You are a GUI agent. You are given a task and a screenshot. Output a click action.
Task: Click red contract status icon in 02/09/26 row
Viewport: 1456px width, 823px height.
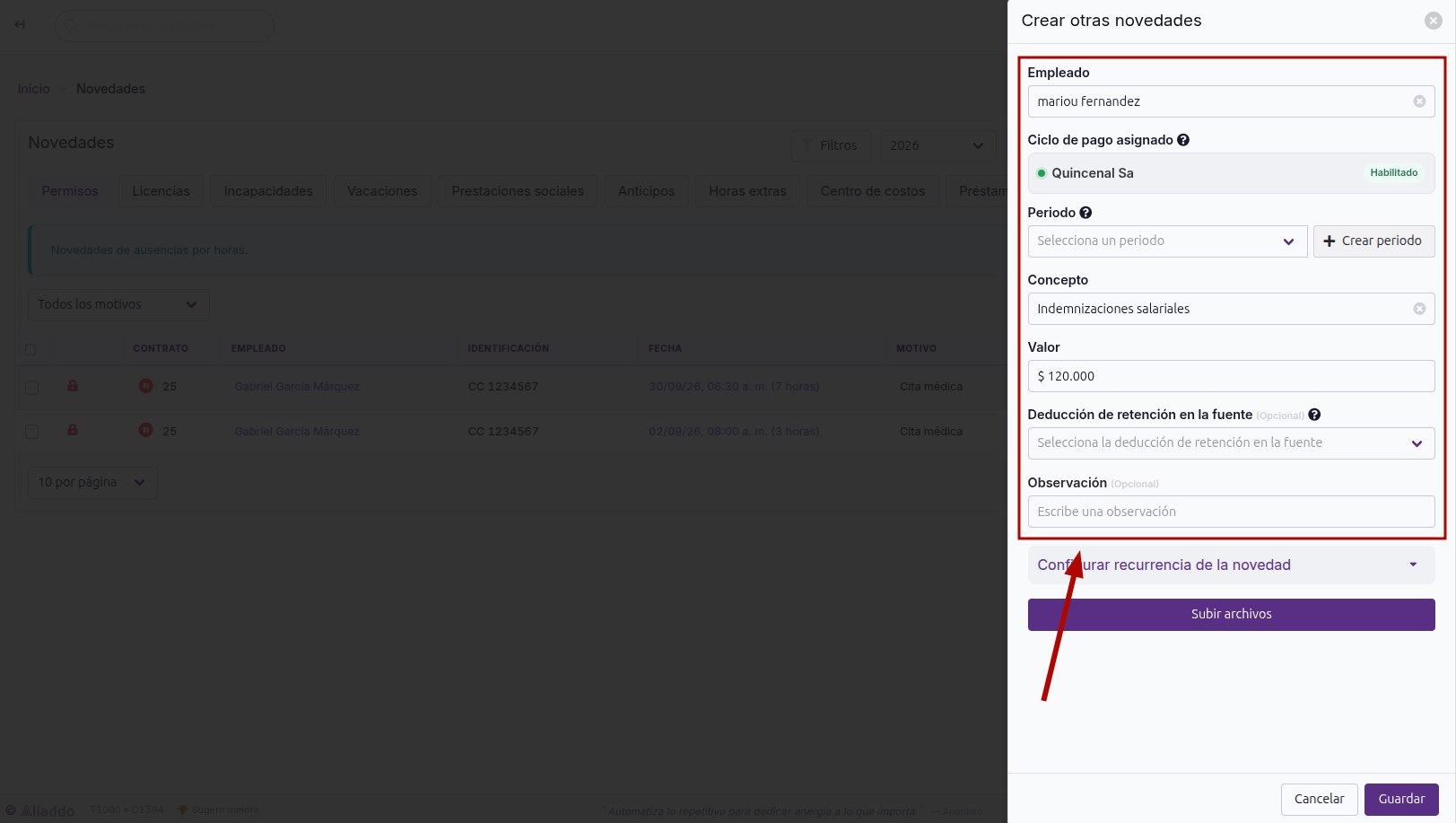click(145, 430)
